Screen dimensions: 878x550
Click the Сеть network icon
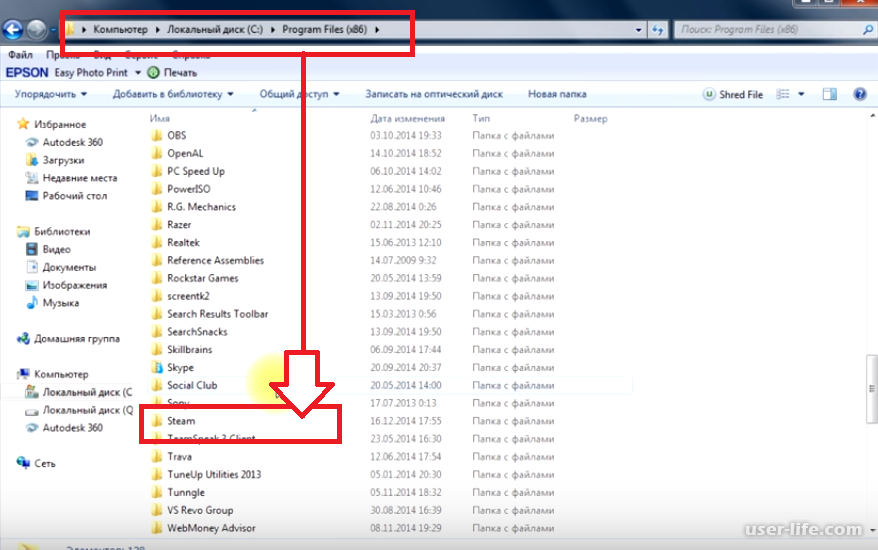pos(23,463)
